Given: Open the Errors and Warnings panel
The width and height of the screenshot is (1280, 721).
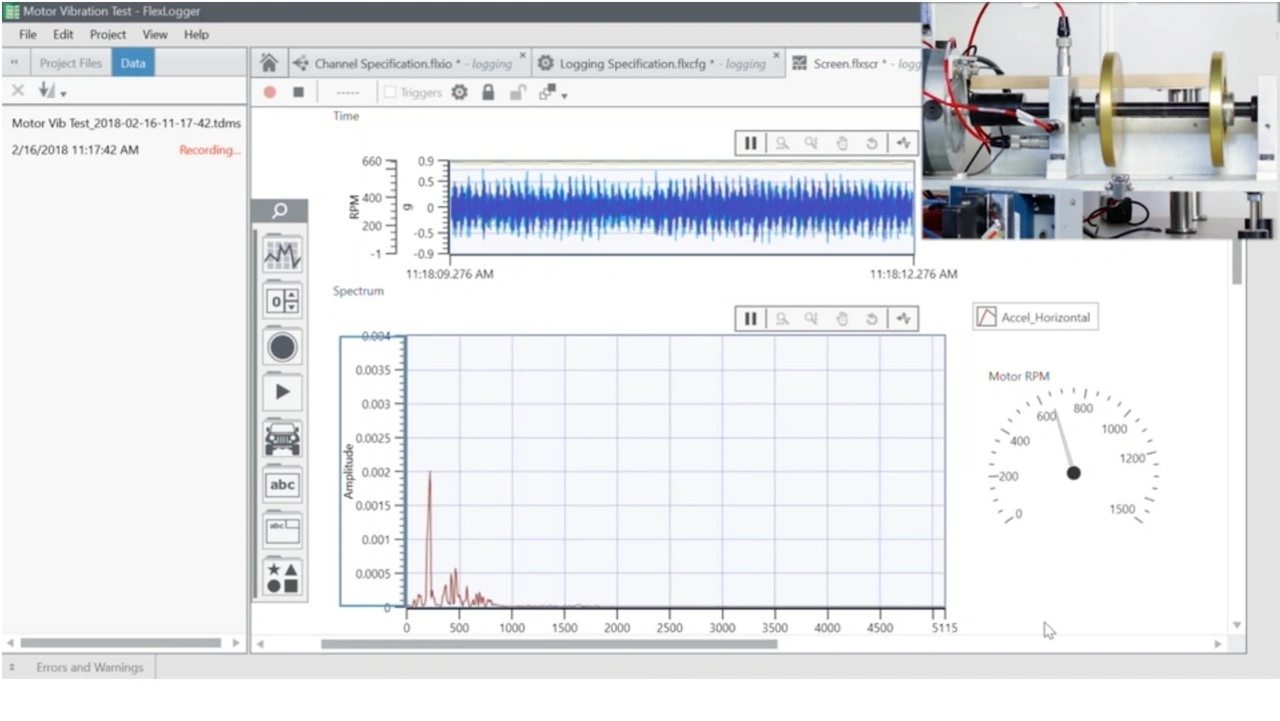Looking at the screenshot, I should click(89, 667).
